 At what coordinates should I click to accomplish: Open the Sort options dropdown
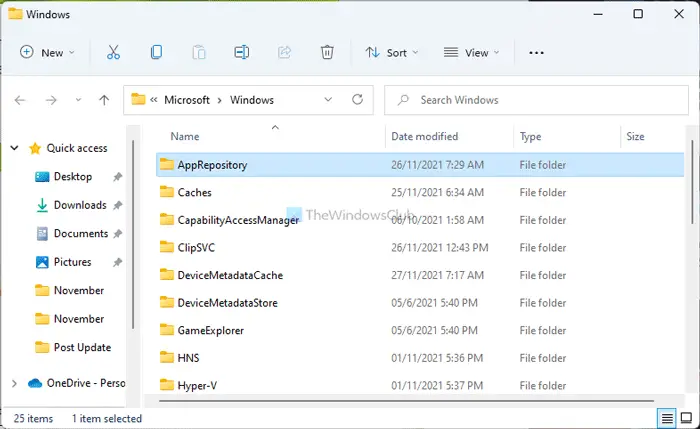coord(392,53)
